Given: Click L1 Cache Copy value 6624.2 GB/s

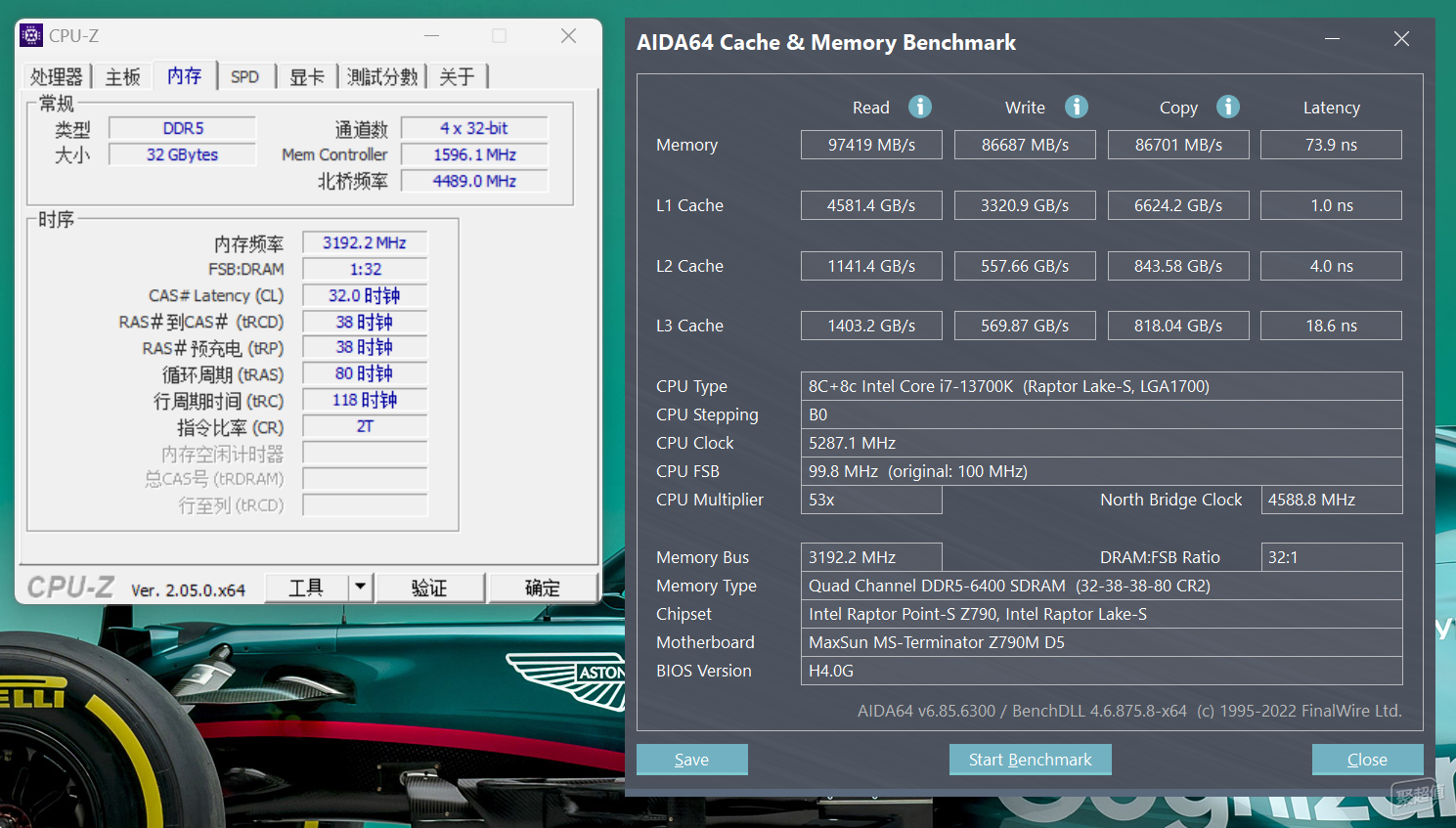Looking at the screenshot, I should point(1178,205).
